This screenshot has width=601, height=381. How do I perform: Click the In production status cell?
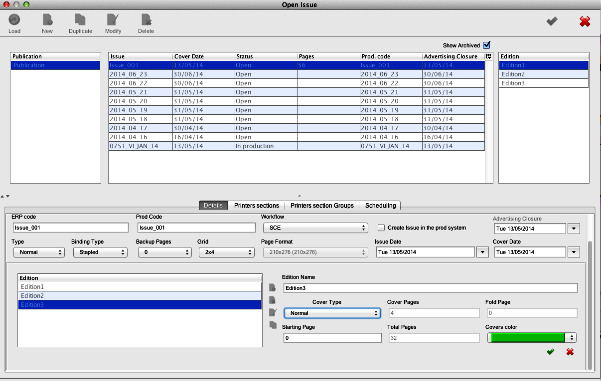266,146
